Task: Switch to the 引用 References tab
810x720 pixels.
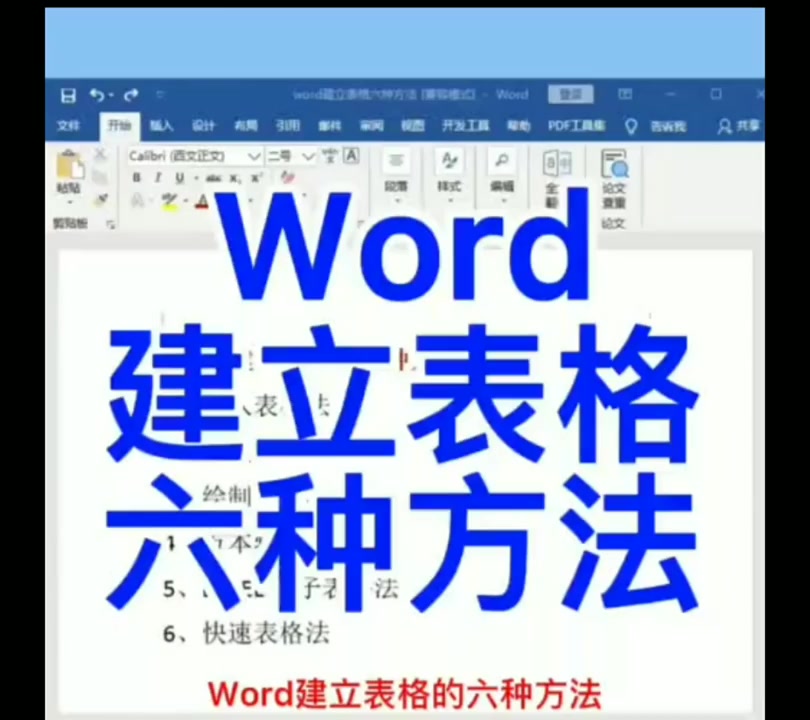Action: pyautogui.click(x=287, y=126)
